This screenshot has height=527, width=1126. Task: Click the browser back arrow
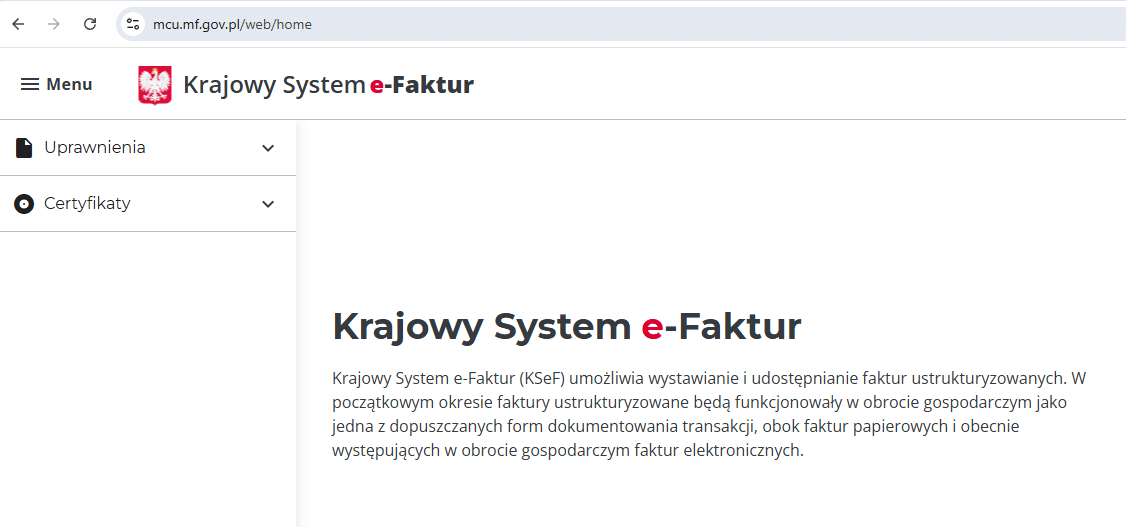point(18,24)
